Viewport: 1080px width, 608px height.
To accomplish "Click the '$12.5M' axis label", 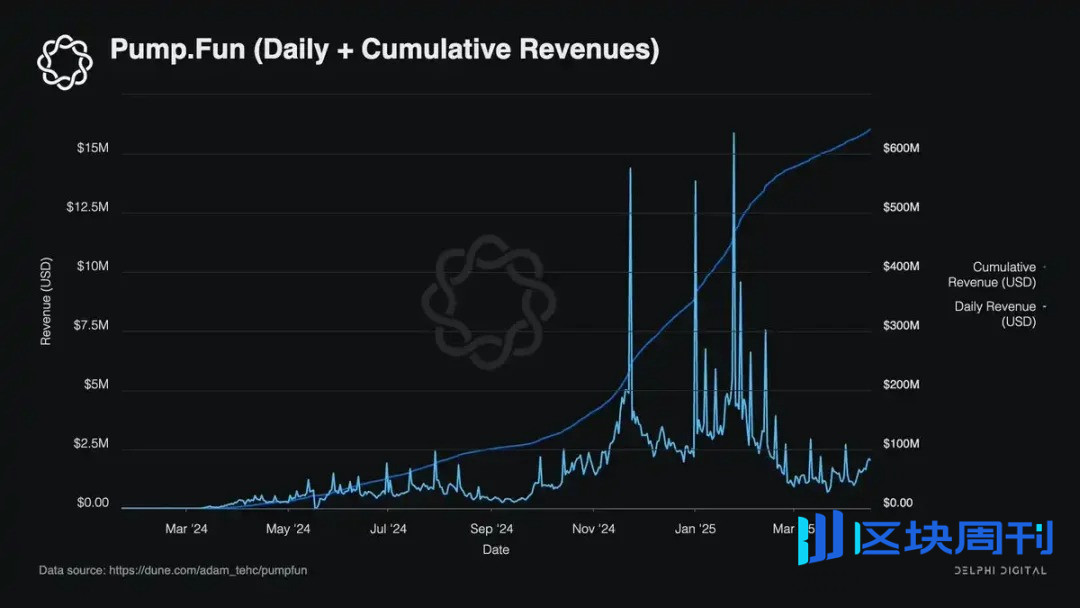I will click(87, 207).
